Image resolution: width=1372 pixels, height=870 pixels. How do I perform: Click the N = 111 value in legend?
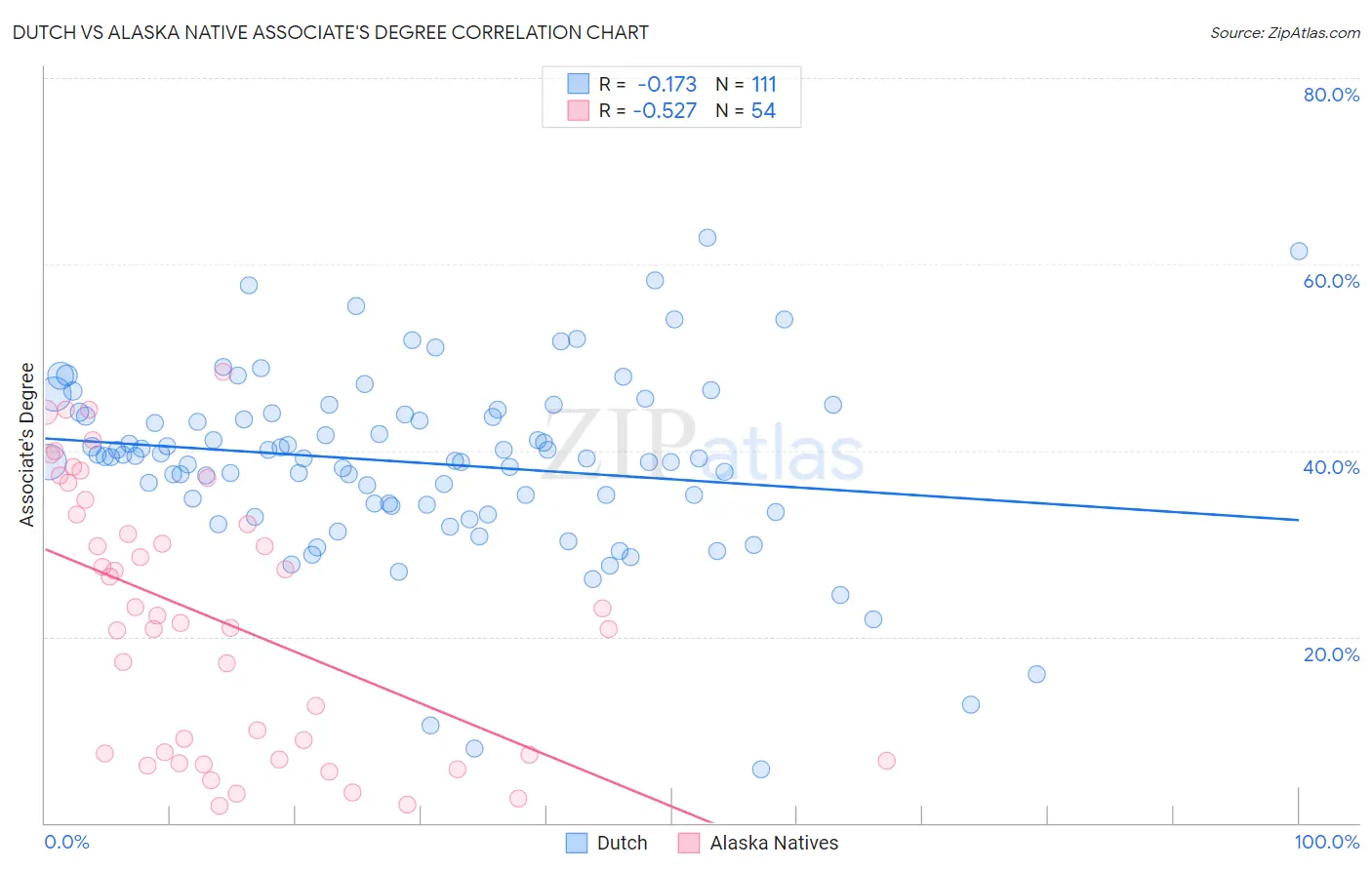[747, 84]
